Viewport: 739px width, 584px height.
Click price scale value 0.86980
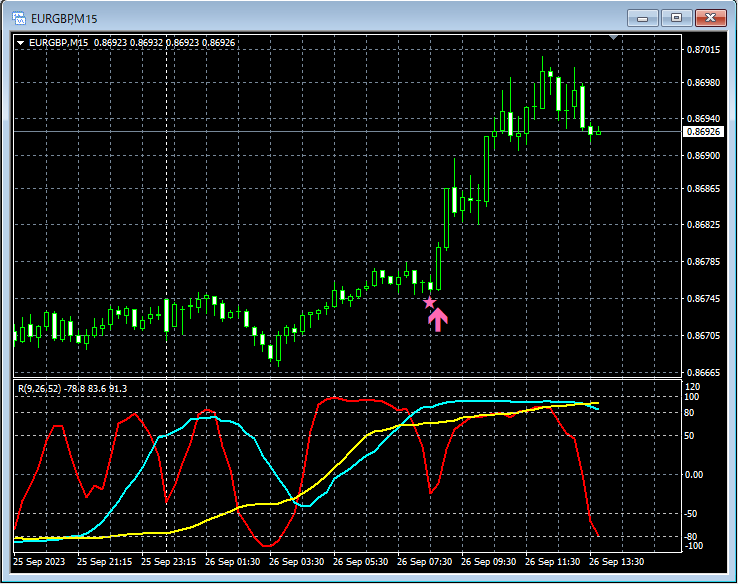pyautogui.click(x=703, y=83)
